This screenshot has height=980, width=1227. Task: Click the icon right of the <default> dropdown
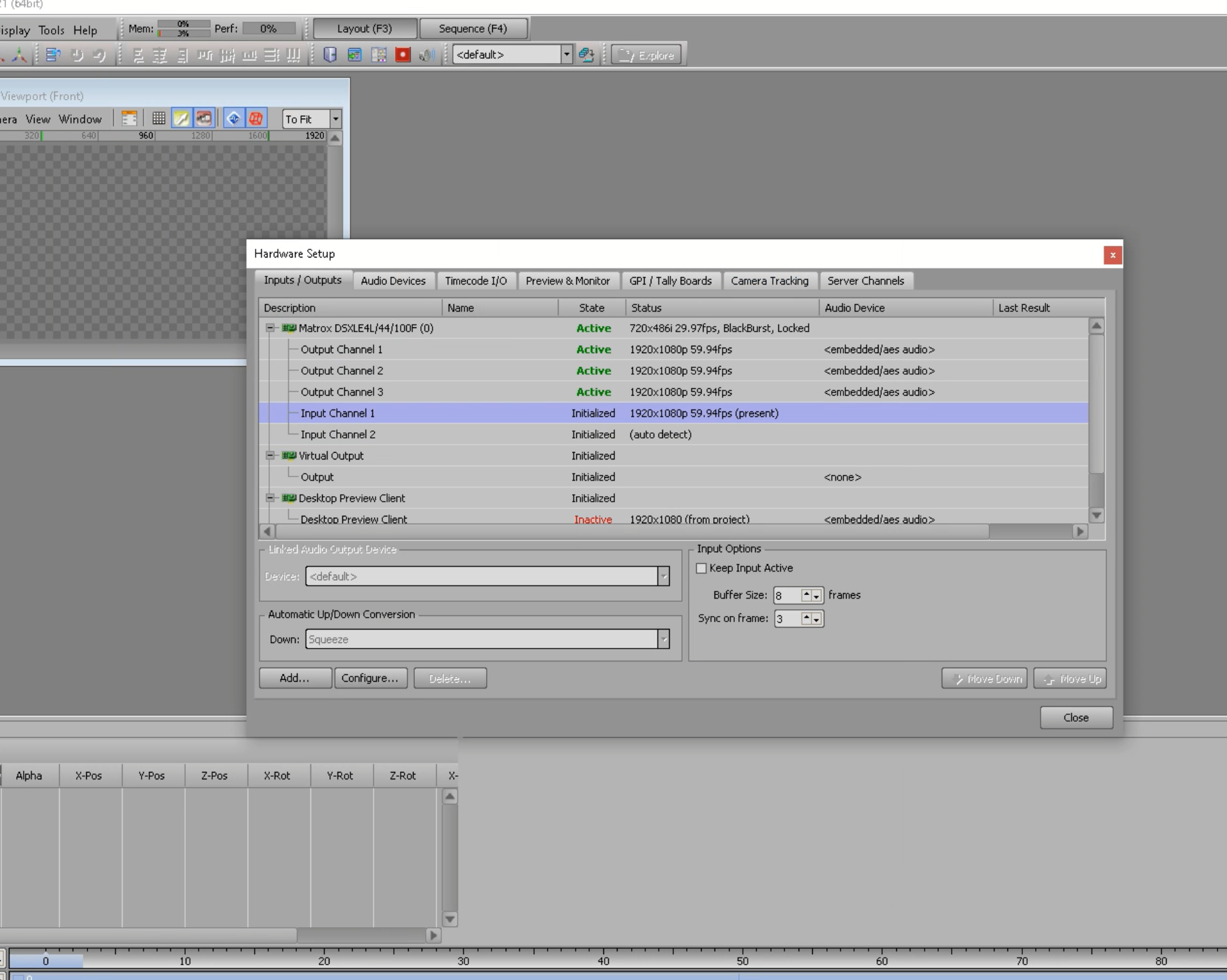(x=586, y=55)
